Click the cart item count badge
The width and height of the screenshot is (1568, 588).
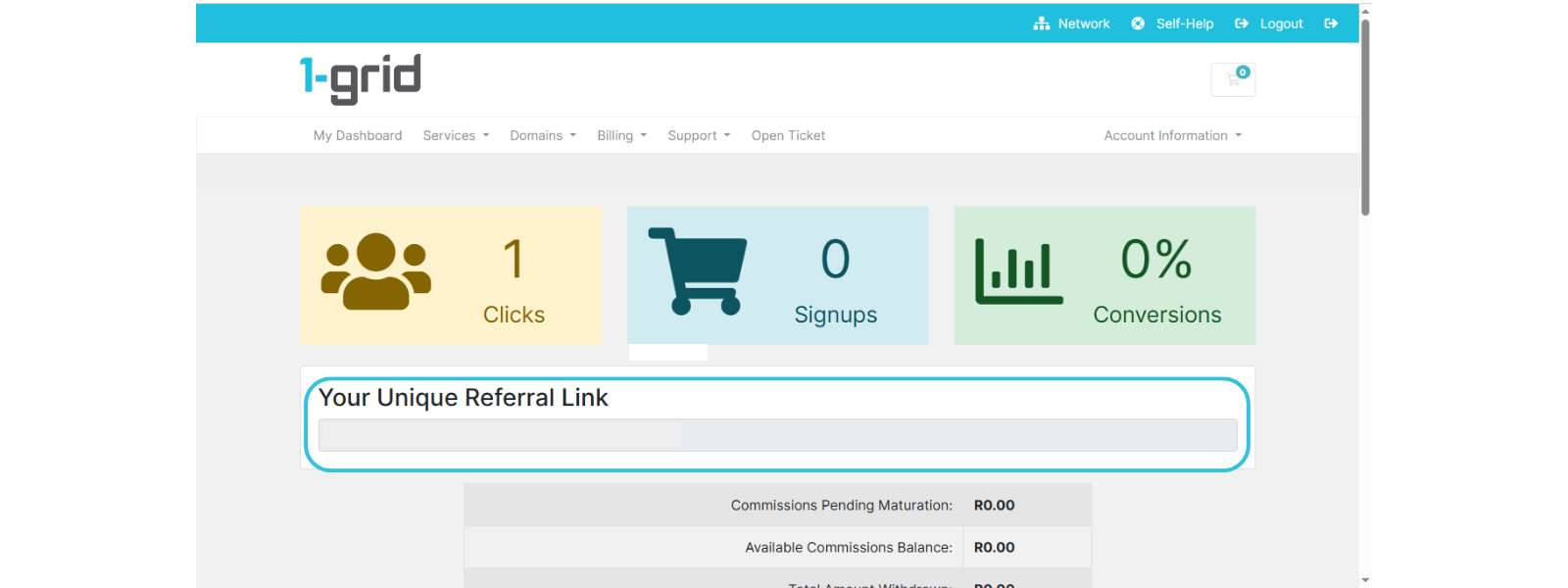(1243, 72)
